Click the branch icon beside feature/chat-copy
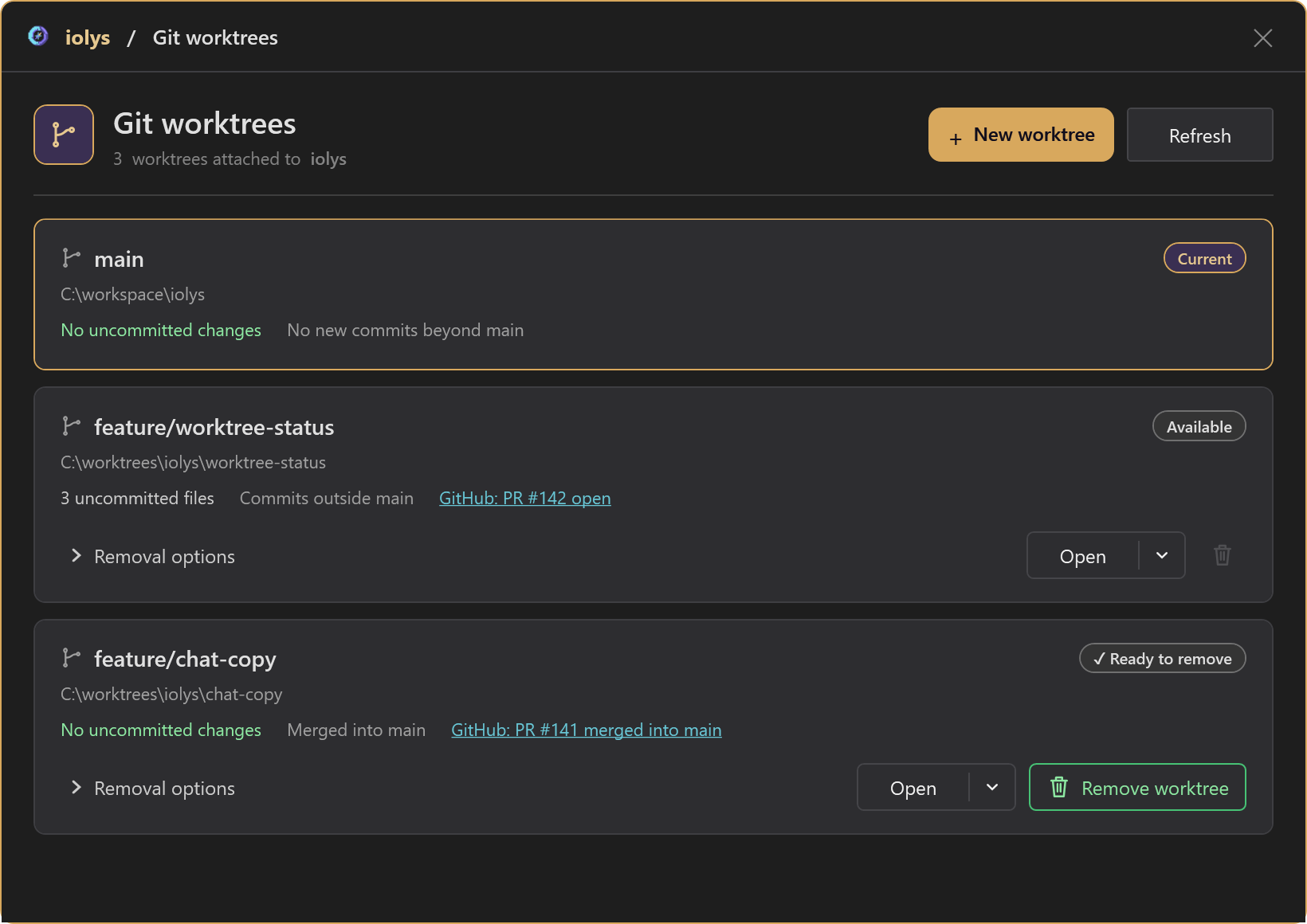Viewport: 1307px width, 924px height. (x=72, y=658)
